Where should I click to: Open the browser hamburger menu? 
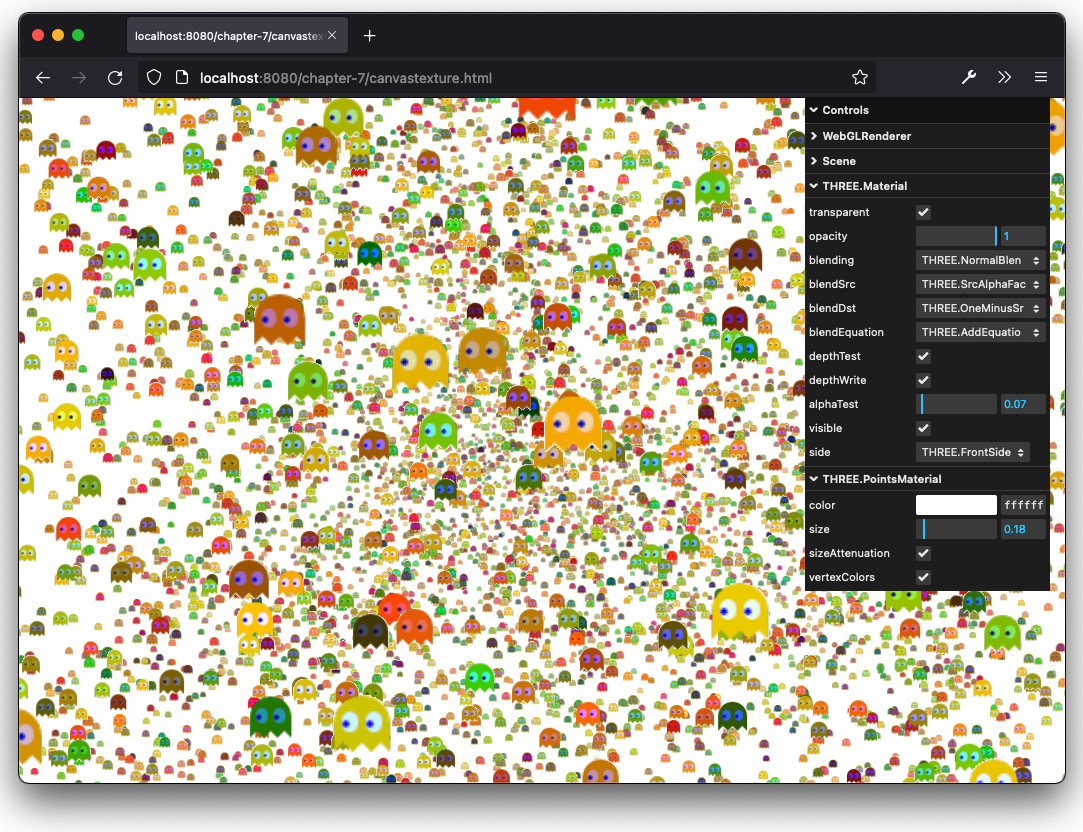1041,77
